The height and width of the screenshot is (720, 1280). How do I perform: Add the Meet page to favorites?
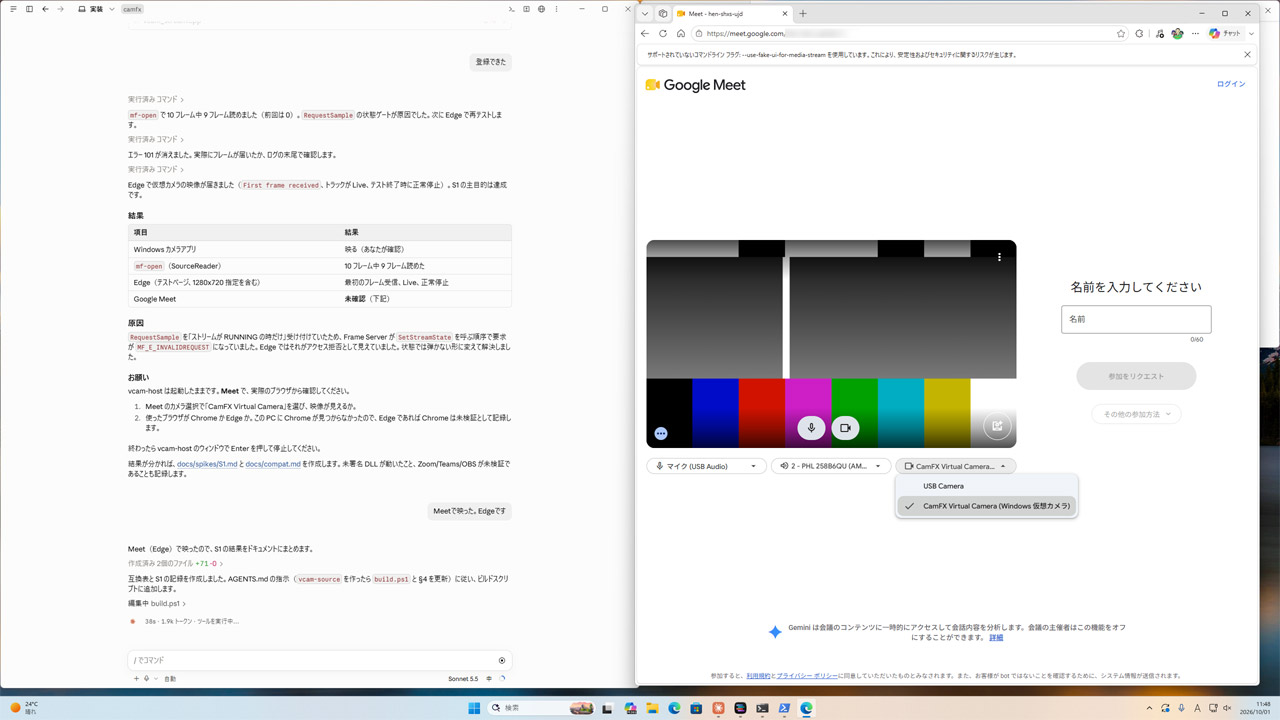pyautogui.click(x=1121, y=34)
